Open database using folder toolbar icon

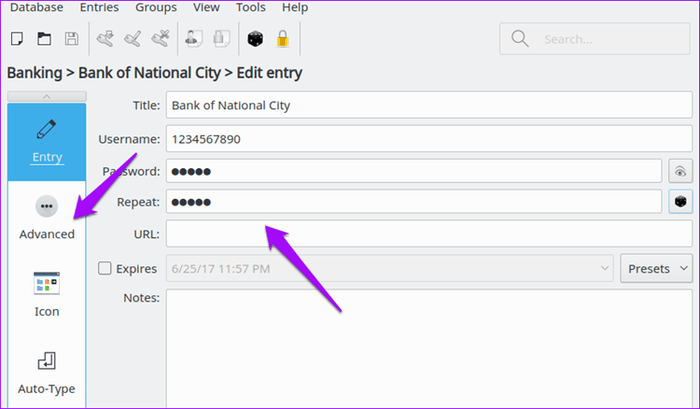coord(44,39)
